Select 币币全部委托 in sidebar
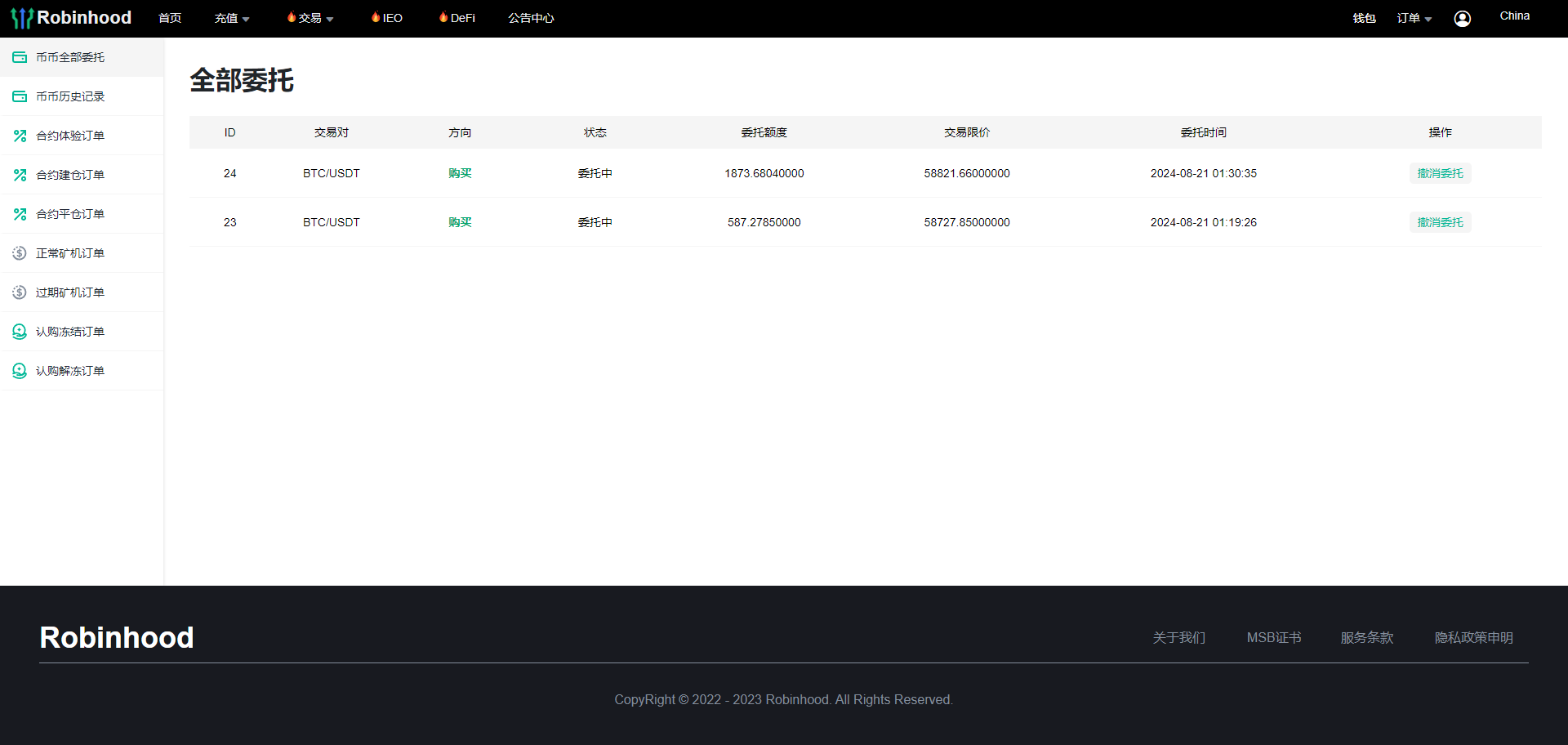 (82, 57)
